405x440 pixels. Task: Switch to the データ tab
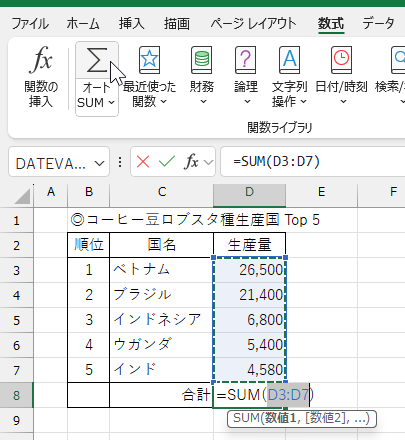379,24
